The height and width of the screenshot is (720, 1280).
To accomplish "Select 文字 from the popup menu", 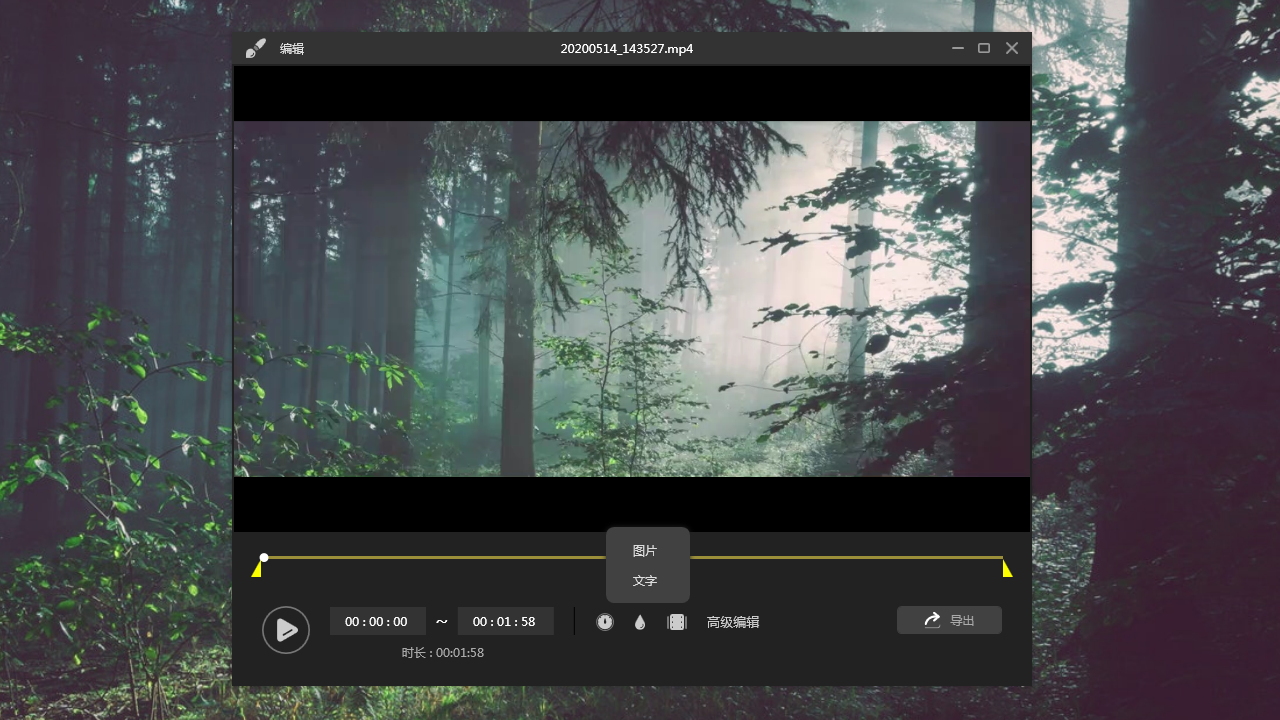I will coord(645,581).
